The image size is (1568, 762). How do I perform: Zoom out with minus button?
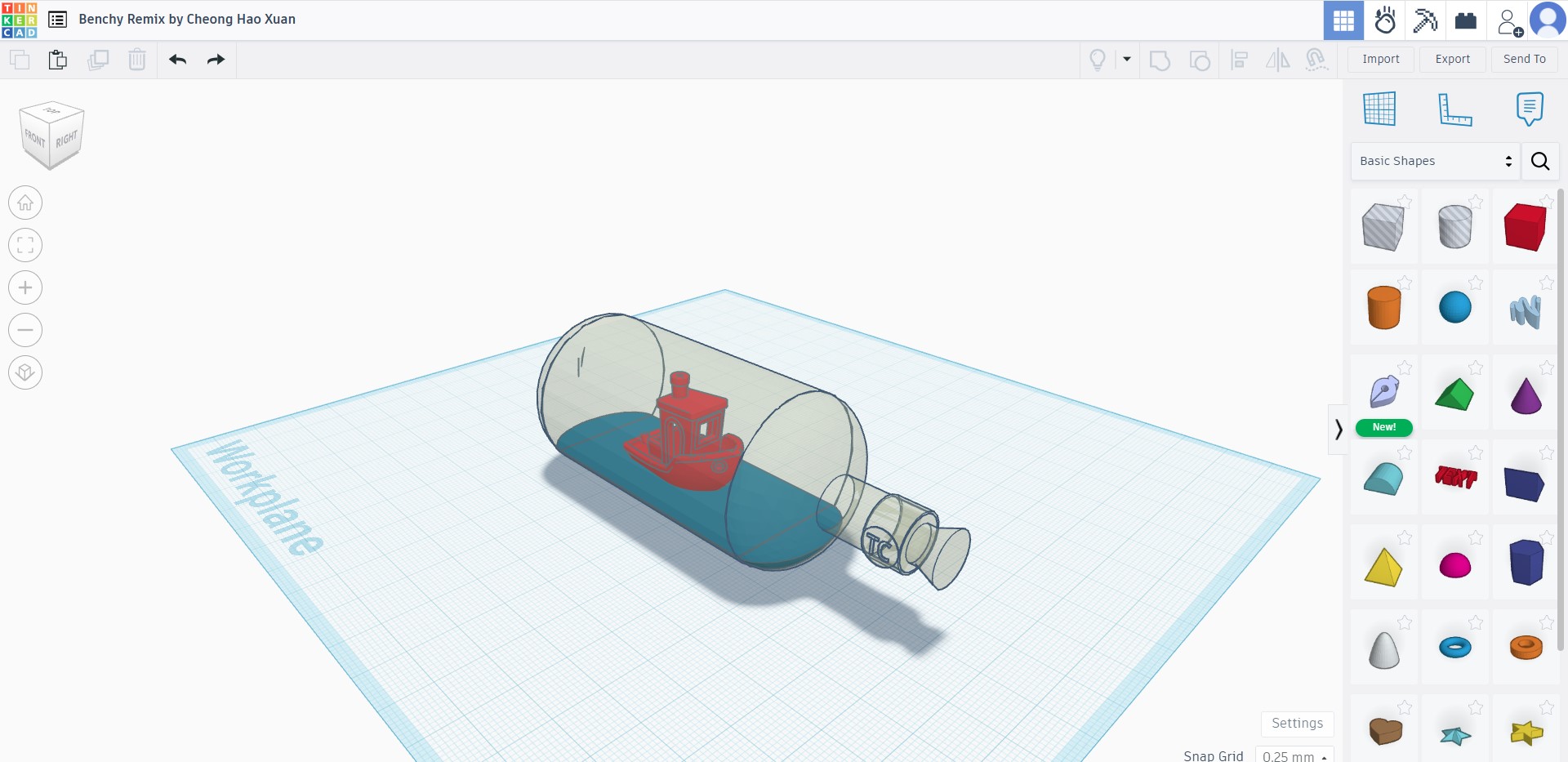click(x=25, y=330)
